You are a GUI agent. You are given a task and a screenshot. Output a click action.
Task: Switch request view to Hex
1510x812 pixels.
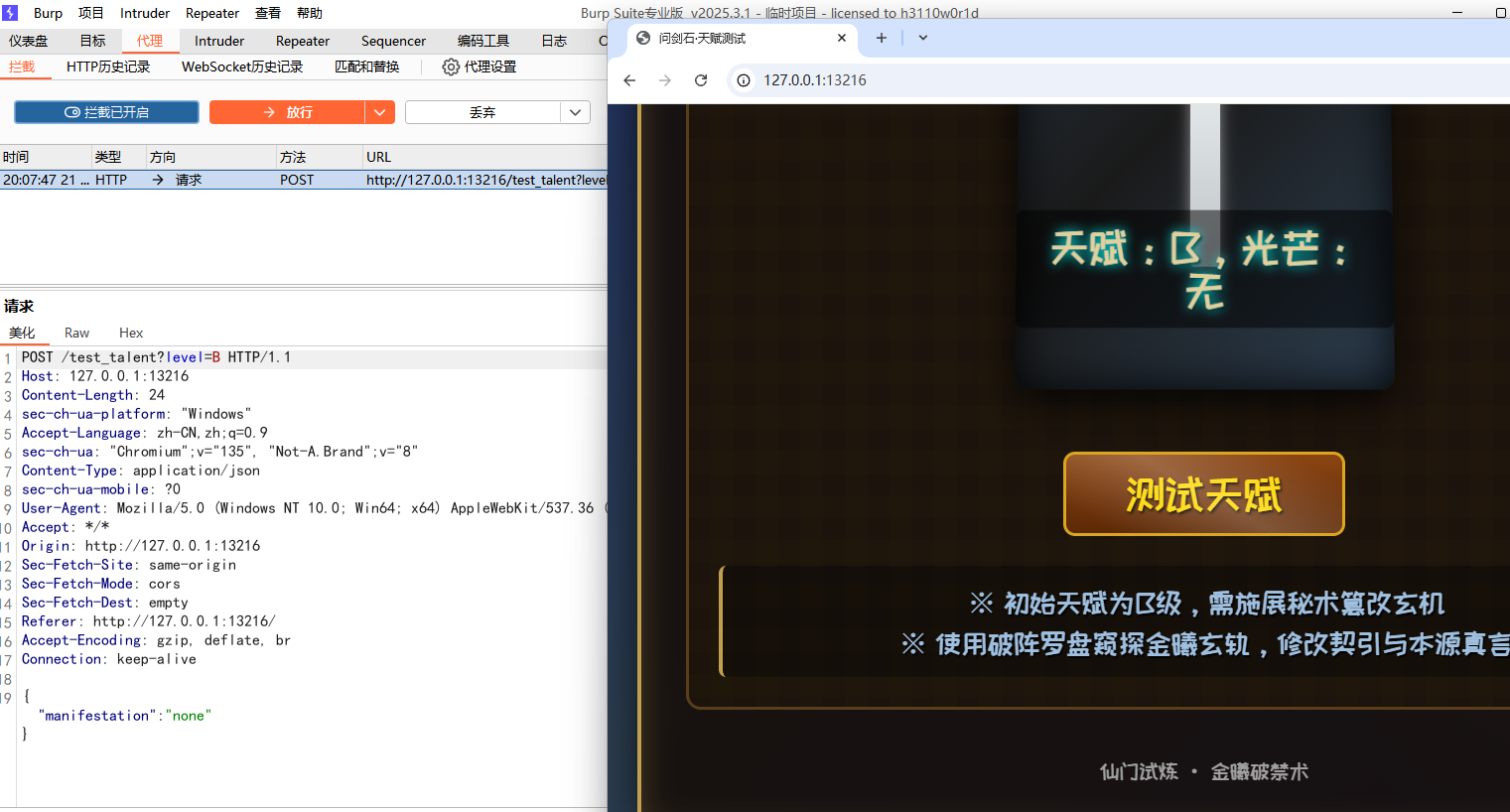131,333
